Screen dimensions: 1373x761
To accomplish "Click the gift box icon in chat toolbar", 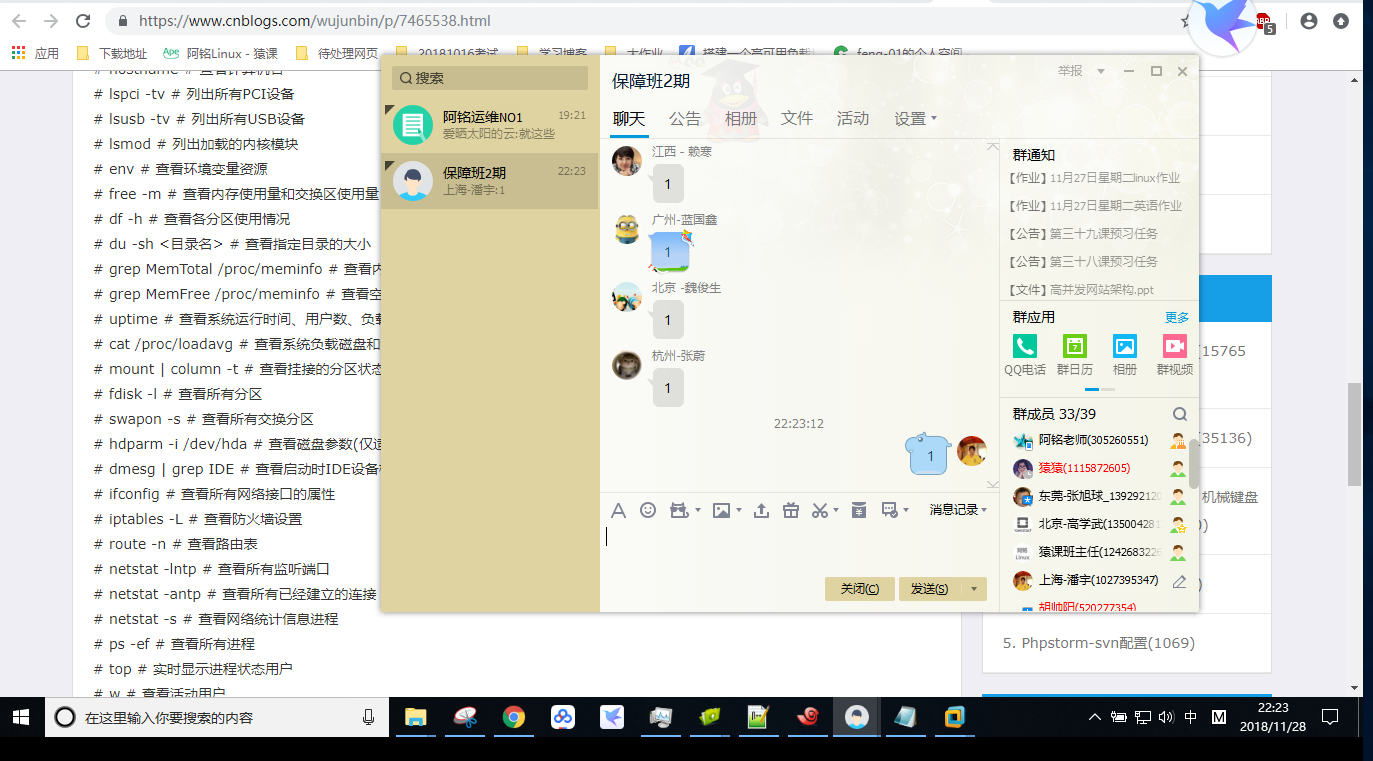I will (x=791, y=510).
